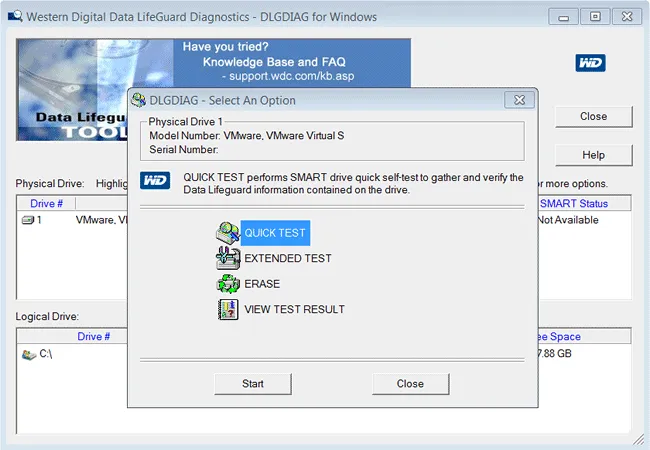Select the QUICK TEST magnifier icon
Screen dimensions: 650x450
point(228,233)
